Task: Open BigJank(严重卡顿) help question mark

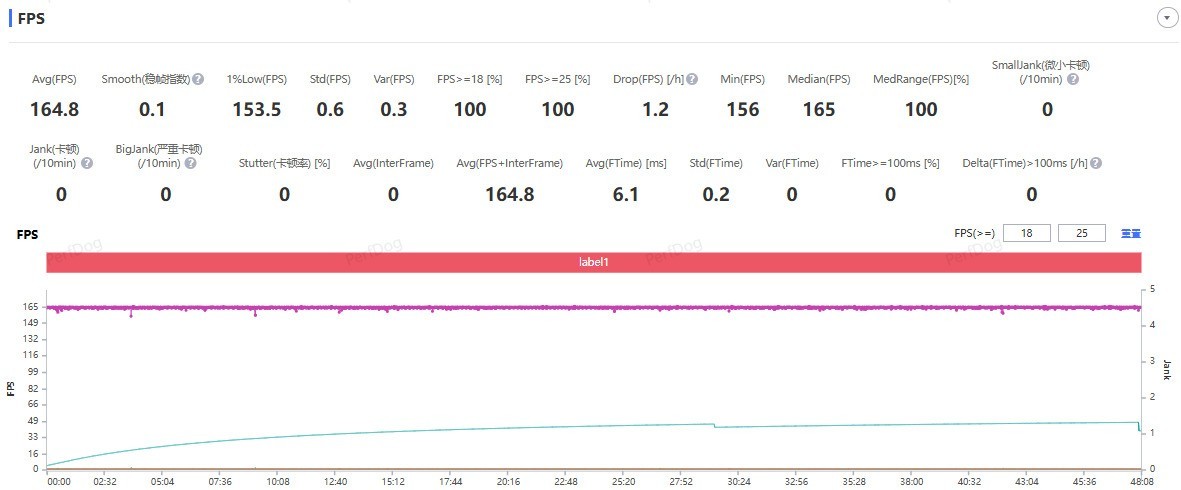Action: pyautogui.click(x=191, y=163)
